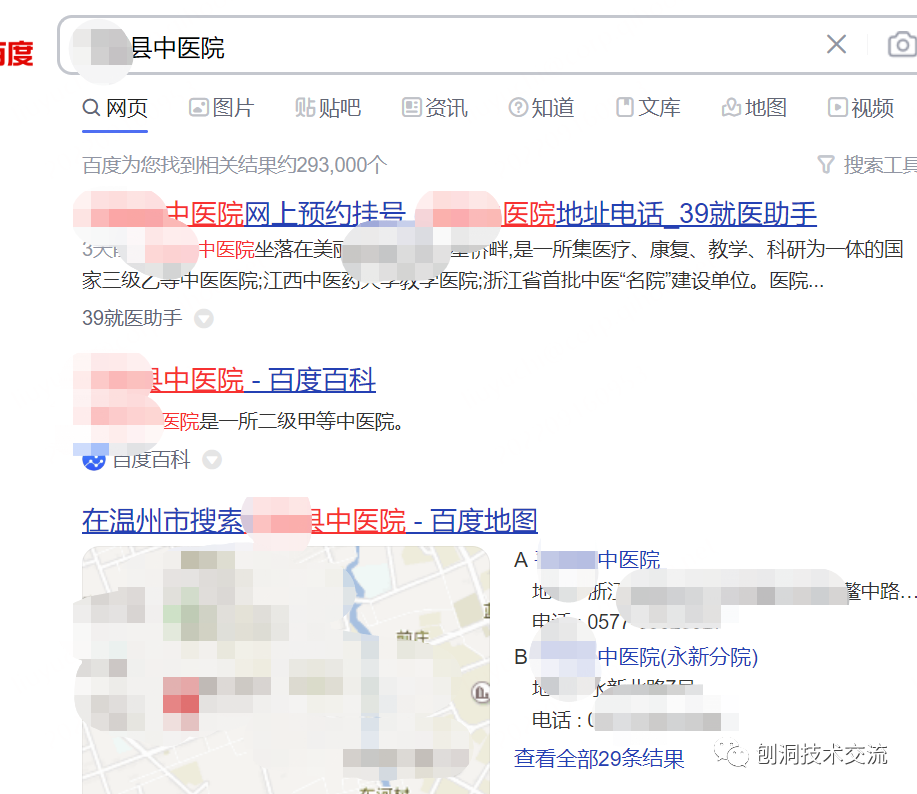
Task: Open result B 中医院(永新分院) link
Action: [678, 657]
